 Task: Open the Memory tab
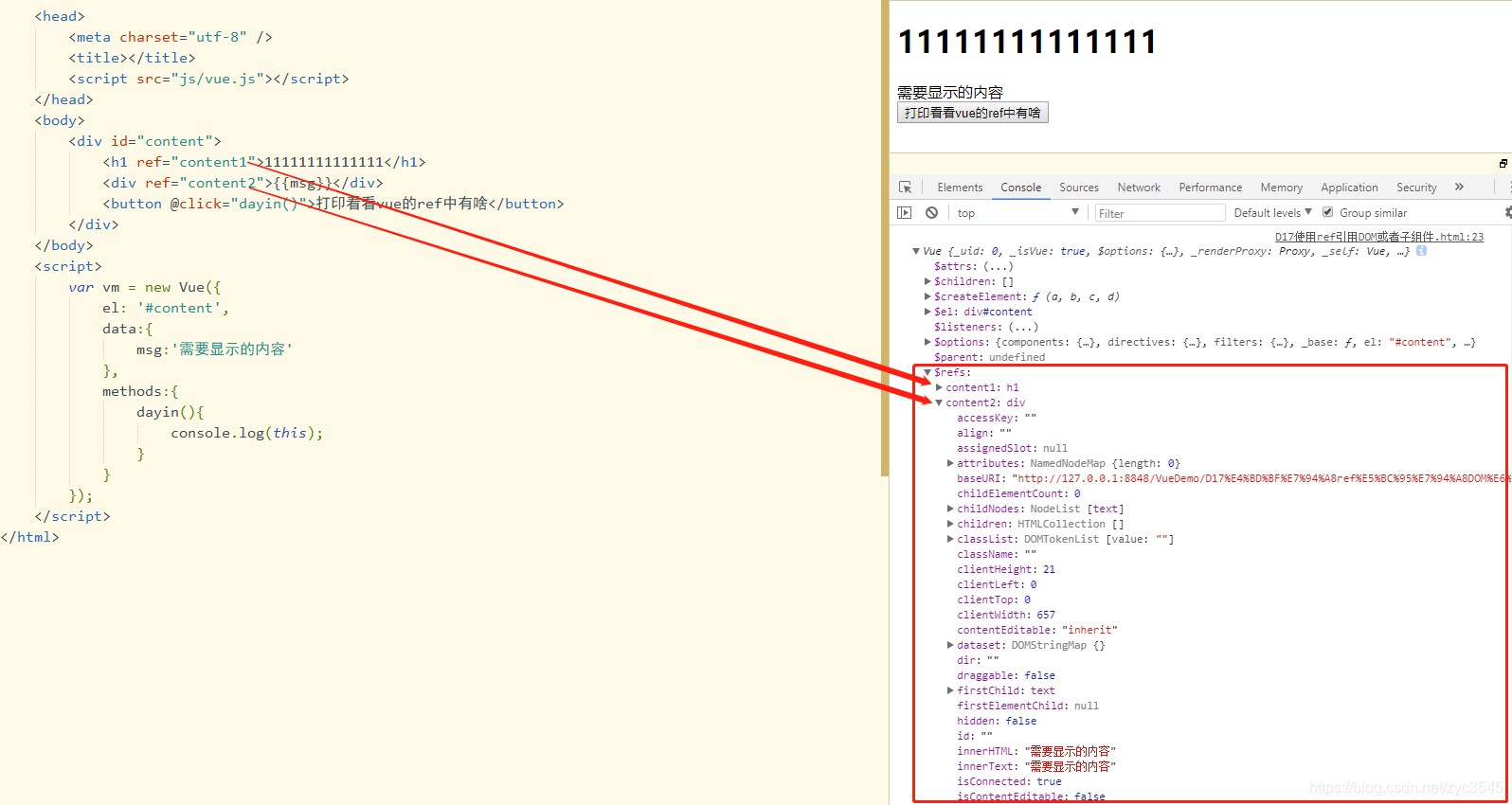[x=1281, y=188]
